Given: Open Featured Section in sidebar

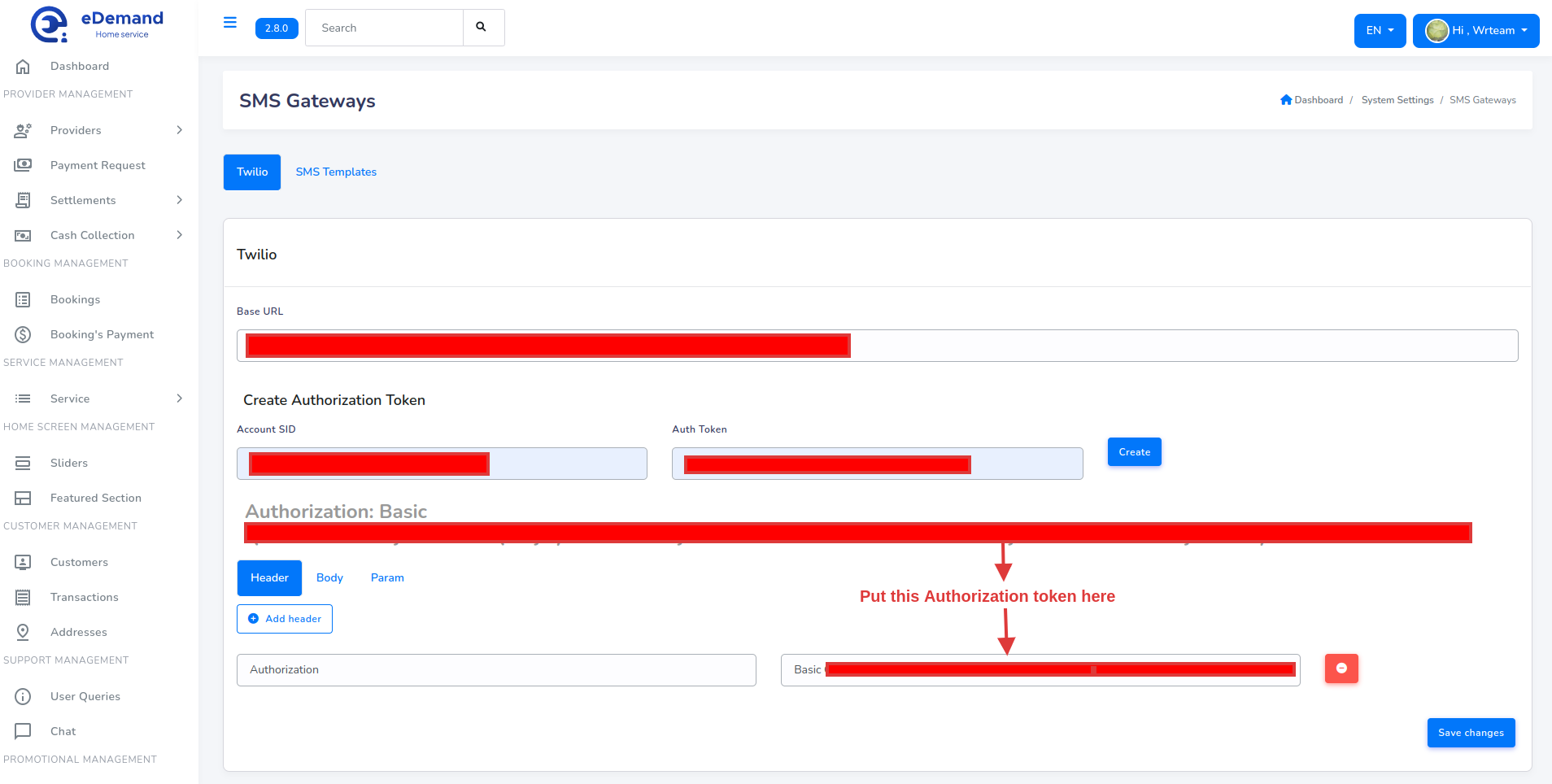Looking at the screenshot, I should click(x=96, y=498).
